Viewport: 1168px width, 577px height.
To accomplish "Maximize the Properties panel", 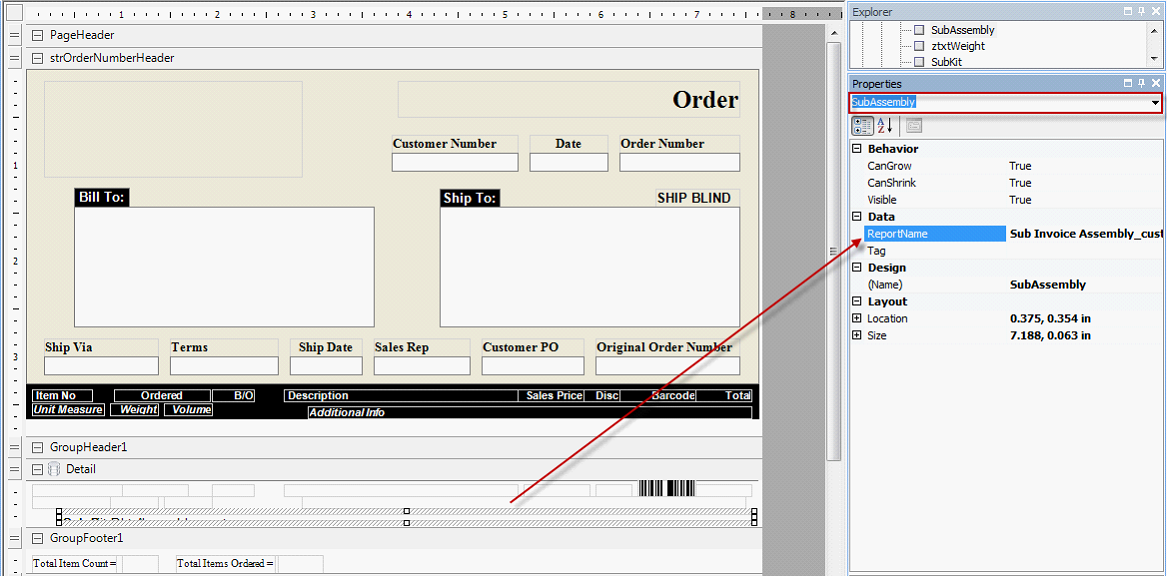I will [x=1129, y=83].
